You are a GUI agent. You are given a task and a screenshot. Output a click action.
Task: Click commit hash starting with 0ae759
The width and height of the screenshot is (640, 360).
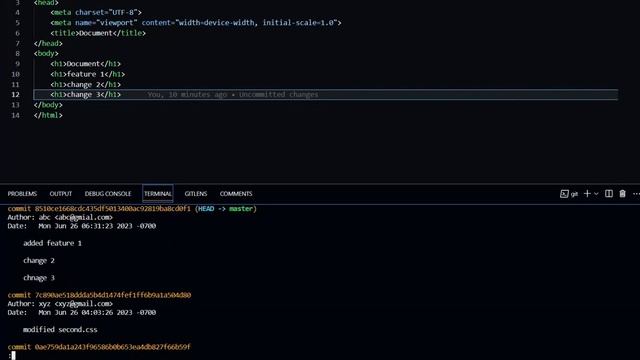tap(113, 347)
